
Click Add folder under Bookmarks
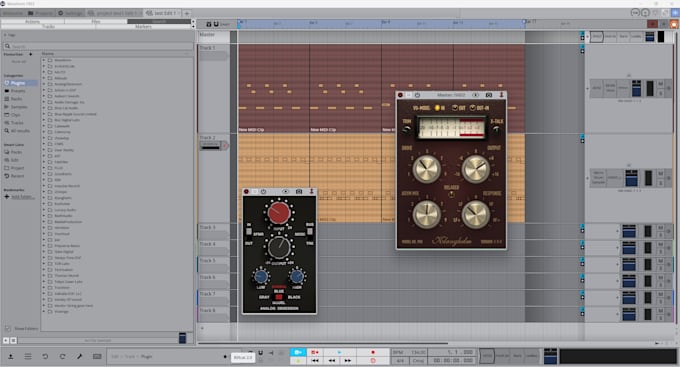tap(19, 197)
